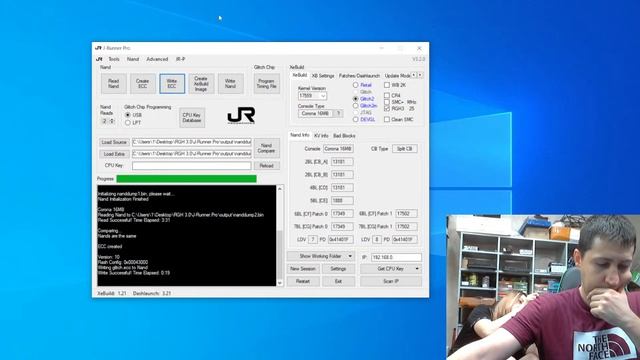This screenshot has width=640, height=360.
Task: Select the Glitch2m image type
Action: click(356, 106)
